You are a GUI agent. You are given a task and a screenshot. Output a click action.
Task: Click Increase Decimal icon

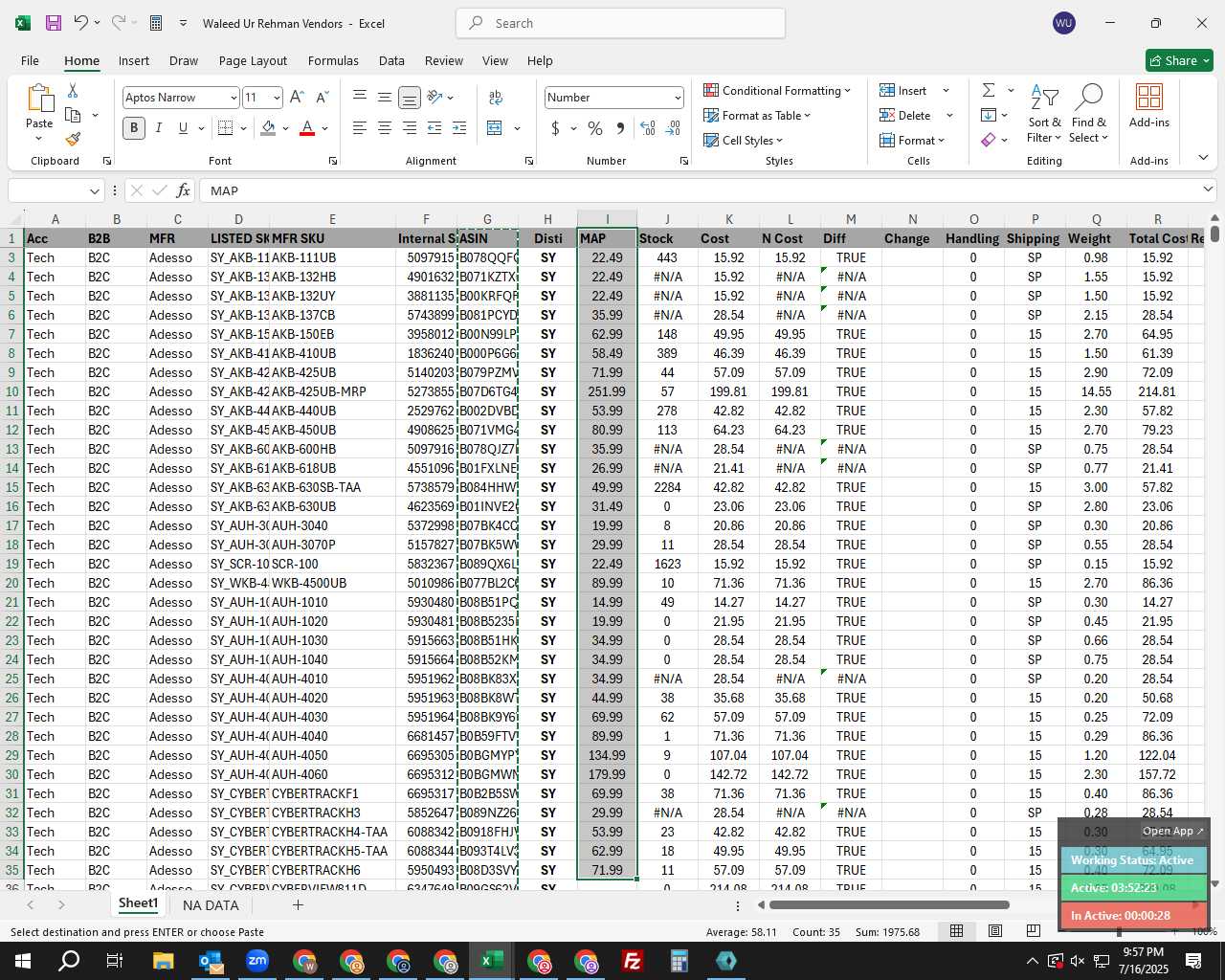(x=648, y=127)
